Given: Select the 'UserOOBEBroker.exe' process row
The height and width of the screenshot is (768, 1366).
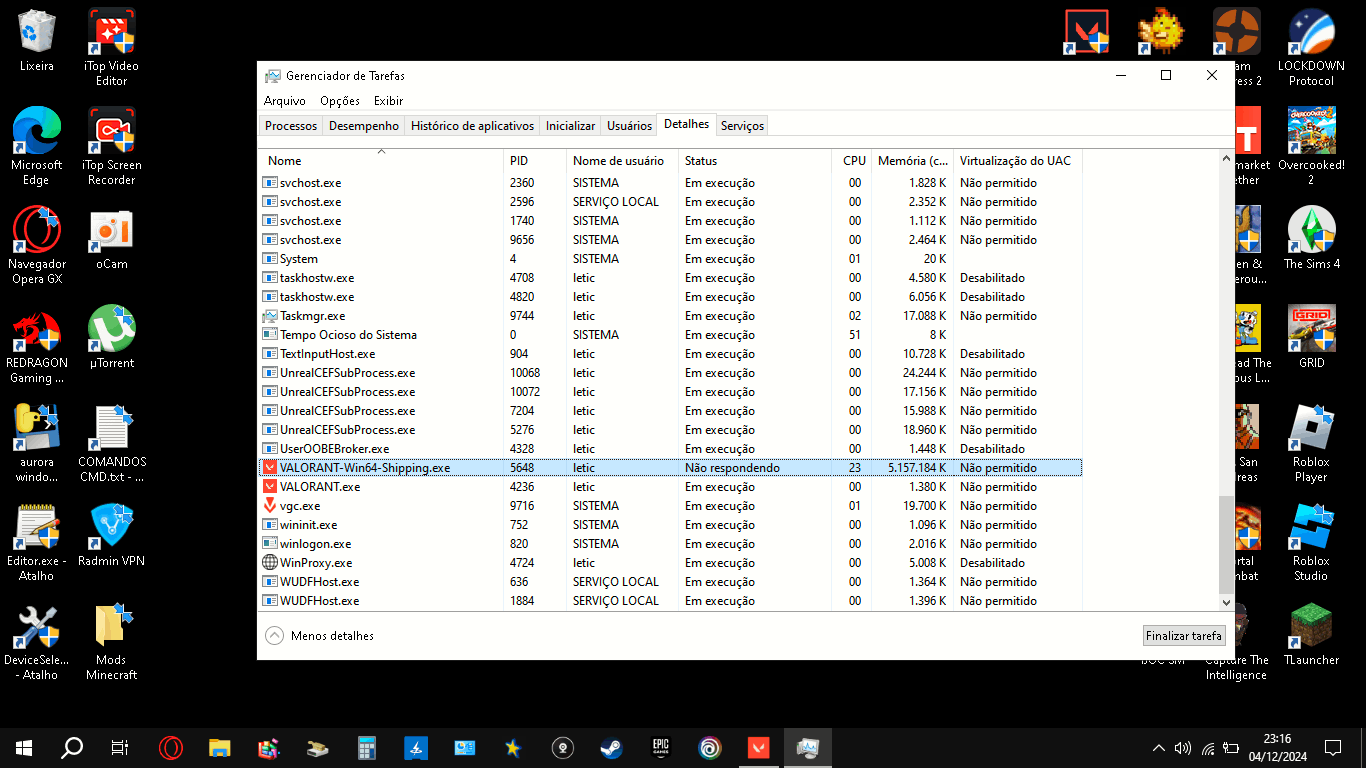Looking at the screenshot, I should click(670, 448).
